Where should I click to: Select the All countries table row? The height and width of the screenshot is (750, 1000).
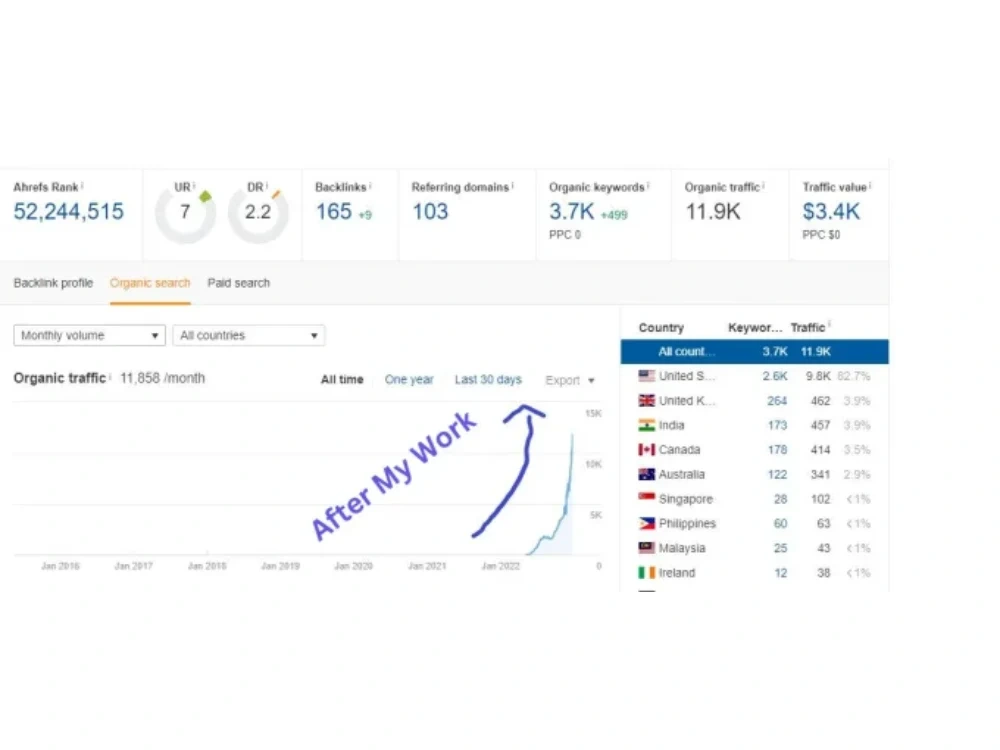pyautogui.click(x=754, y=351)
